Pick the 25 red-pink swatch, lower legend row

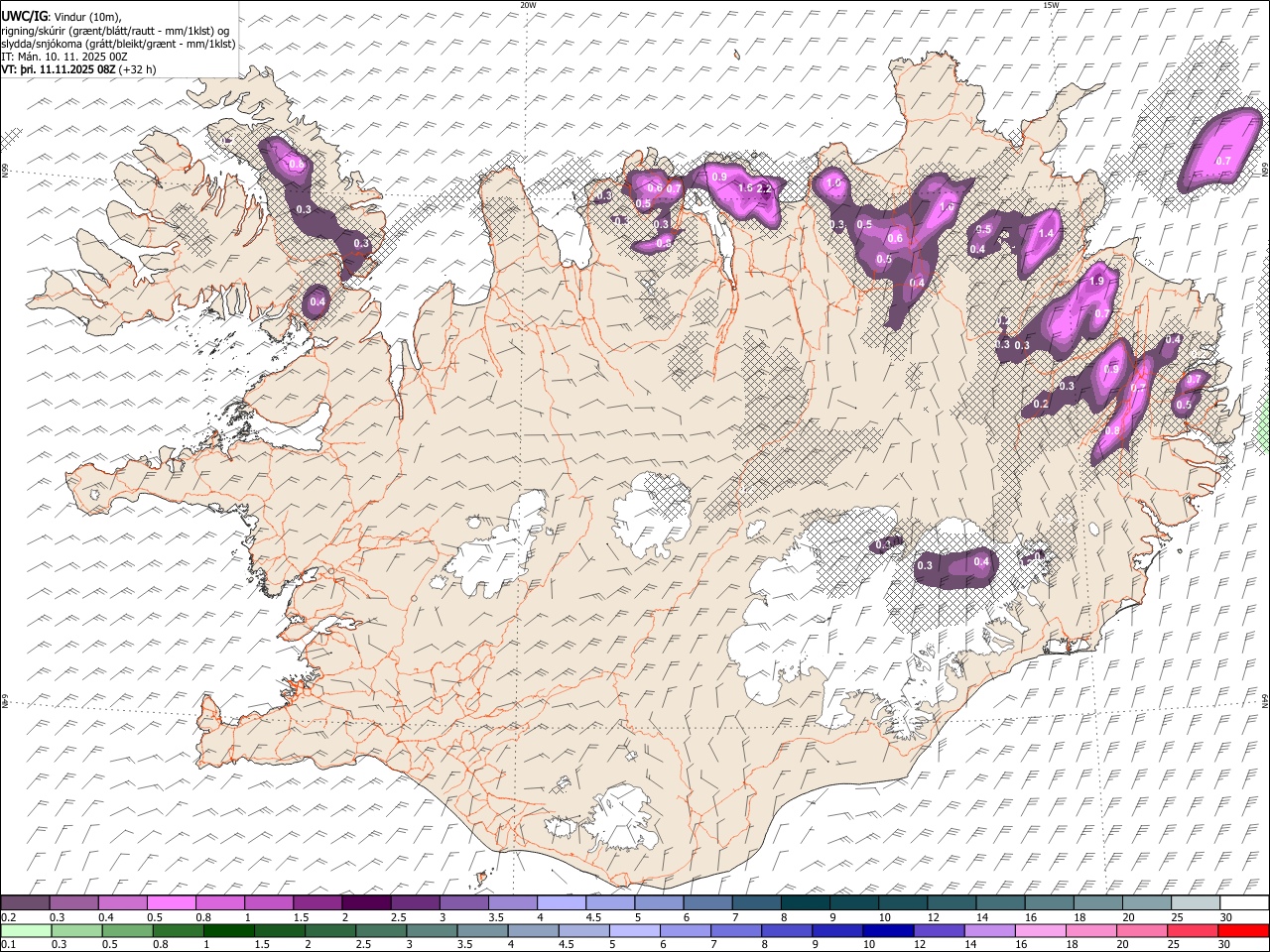(1192, 930)
